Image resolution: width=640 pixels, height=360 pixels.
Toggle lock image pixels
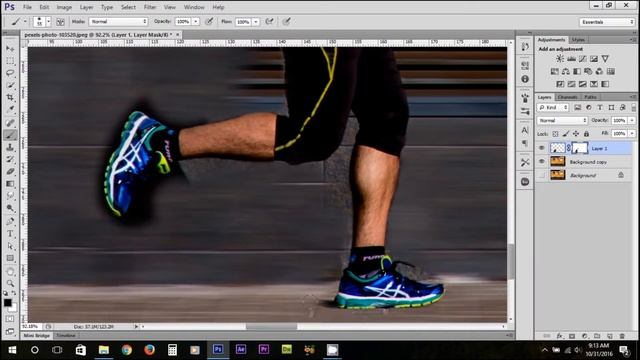pos(566,133)
